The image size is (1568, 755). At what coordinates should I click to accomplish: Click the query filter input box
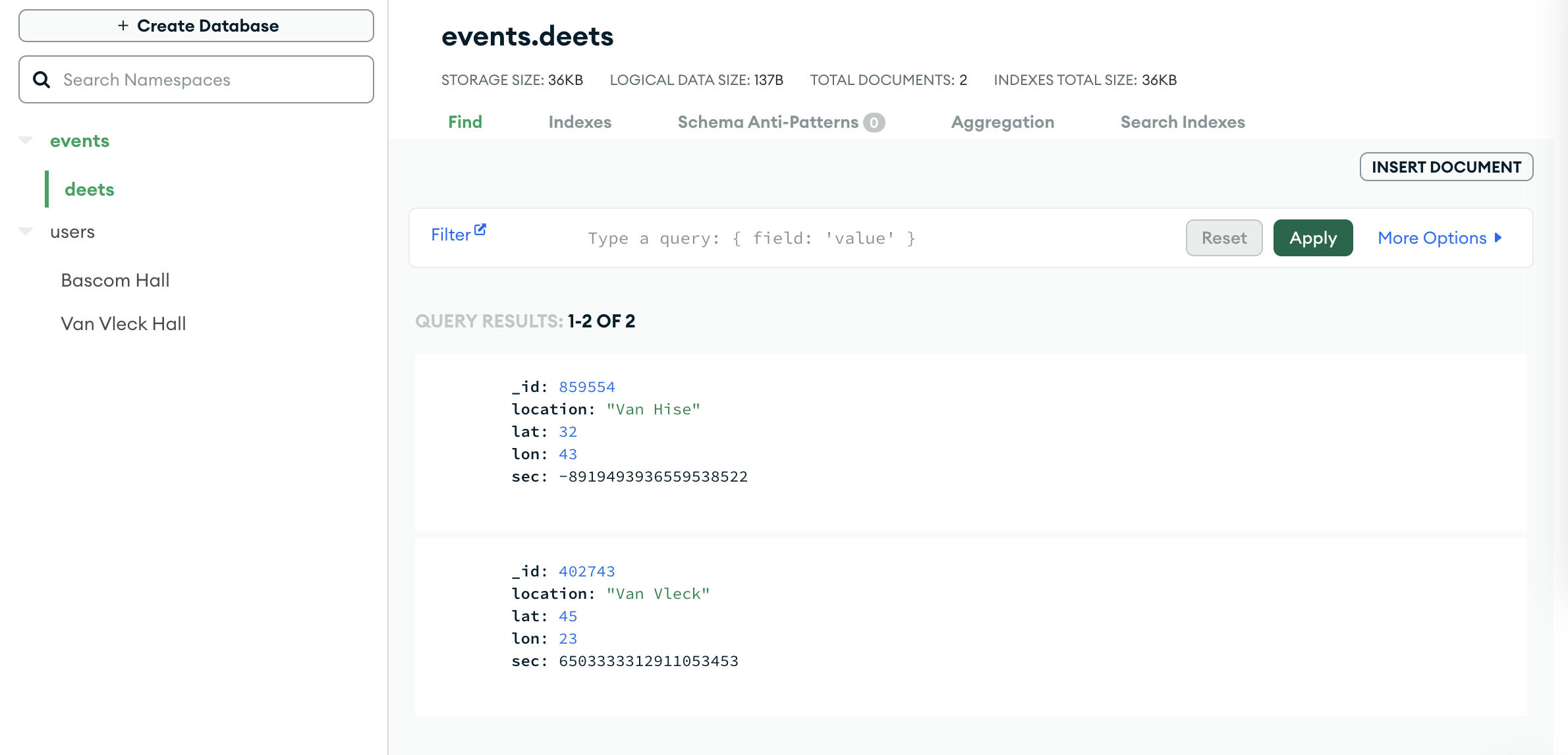(x=856, y=238)
